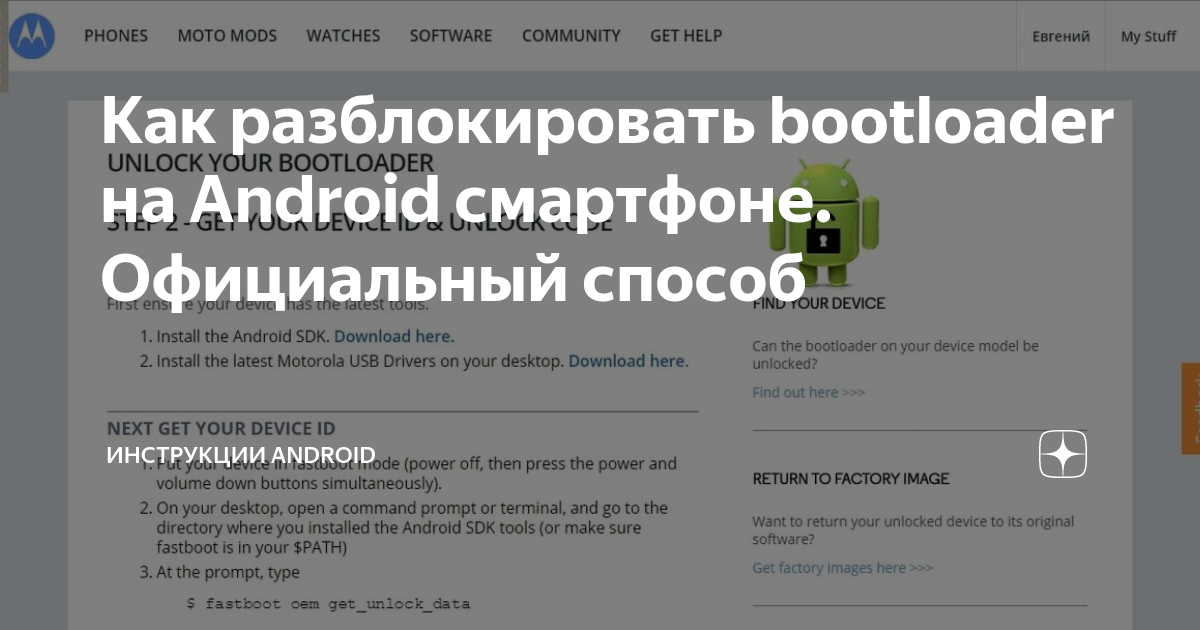This screenshot has height=630, width=1200.
Task: Click Motorola USB Drivers Download here link
Action: [x=628, y=361]
